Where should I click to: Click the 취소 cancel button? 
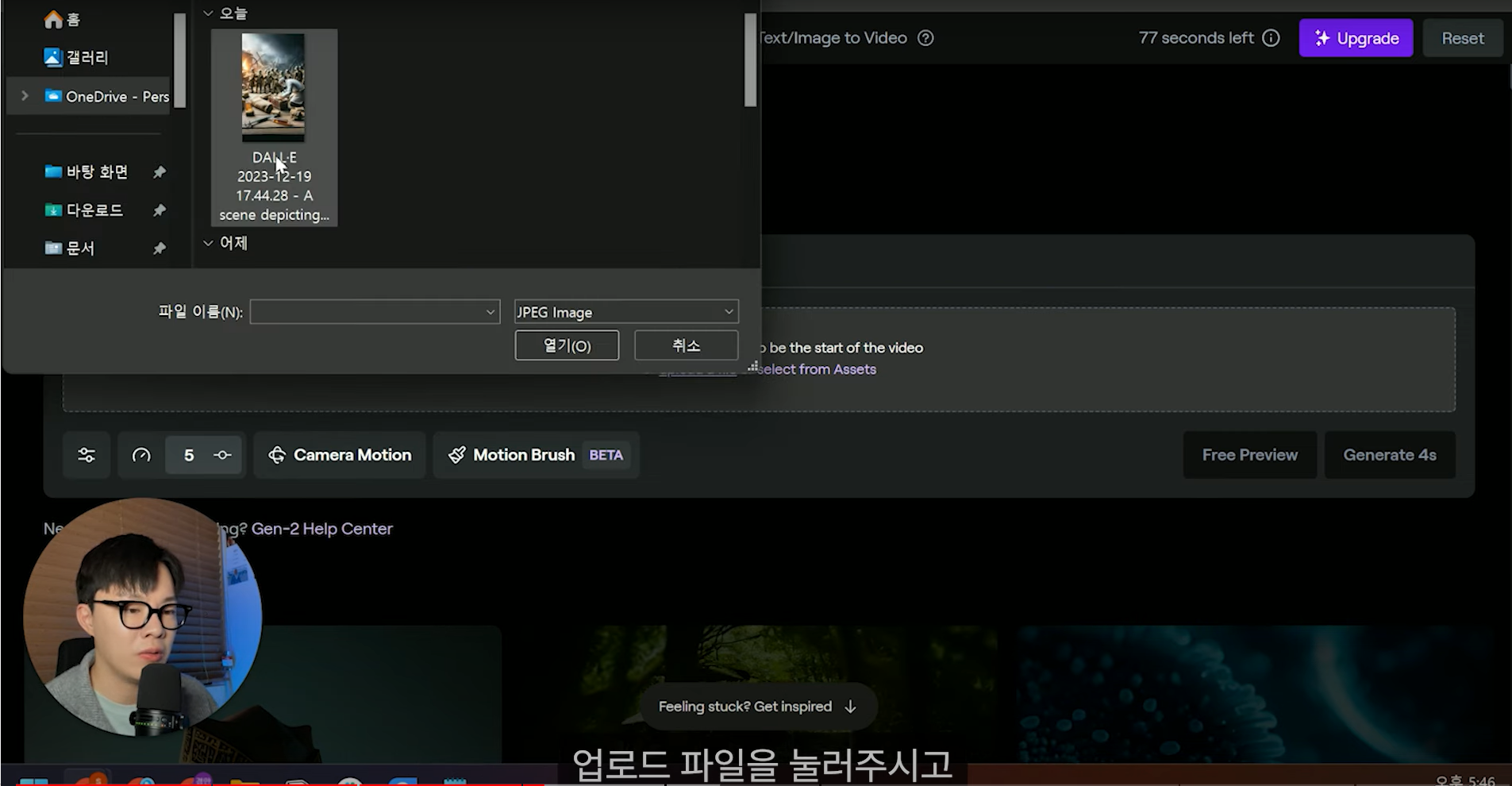(x=686, y=345)
